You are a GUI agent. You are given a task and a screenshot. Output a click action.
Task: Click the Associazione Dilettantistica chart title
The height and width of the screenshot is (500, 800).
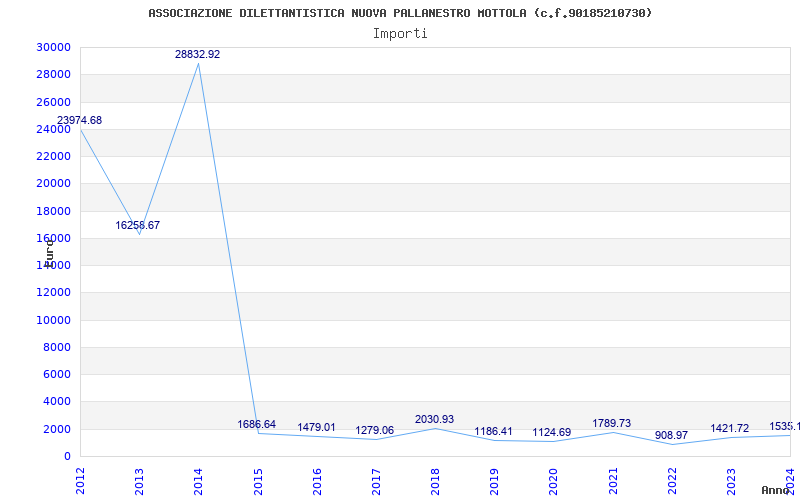click(x=400, y=13)
